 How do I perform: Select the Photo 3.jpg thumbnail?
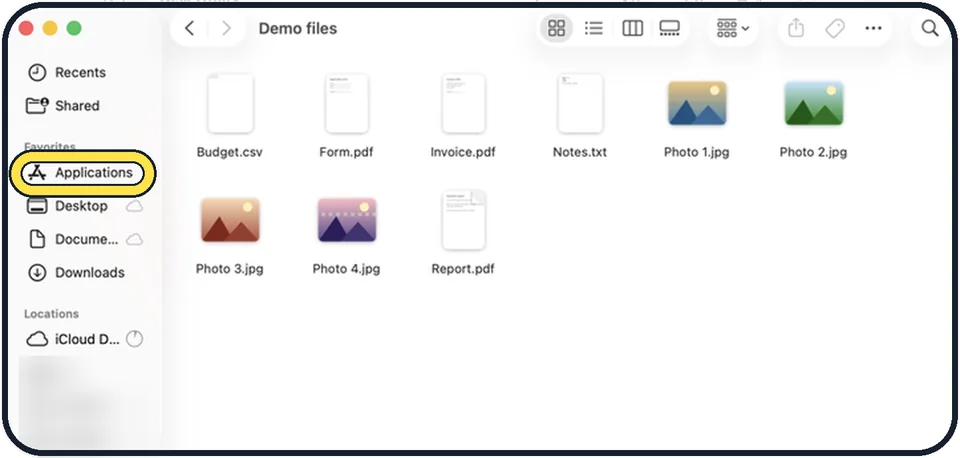coord(230,220)
